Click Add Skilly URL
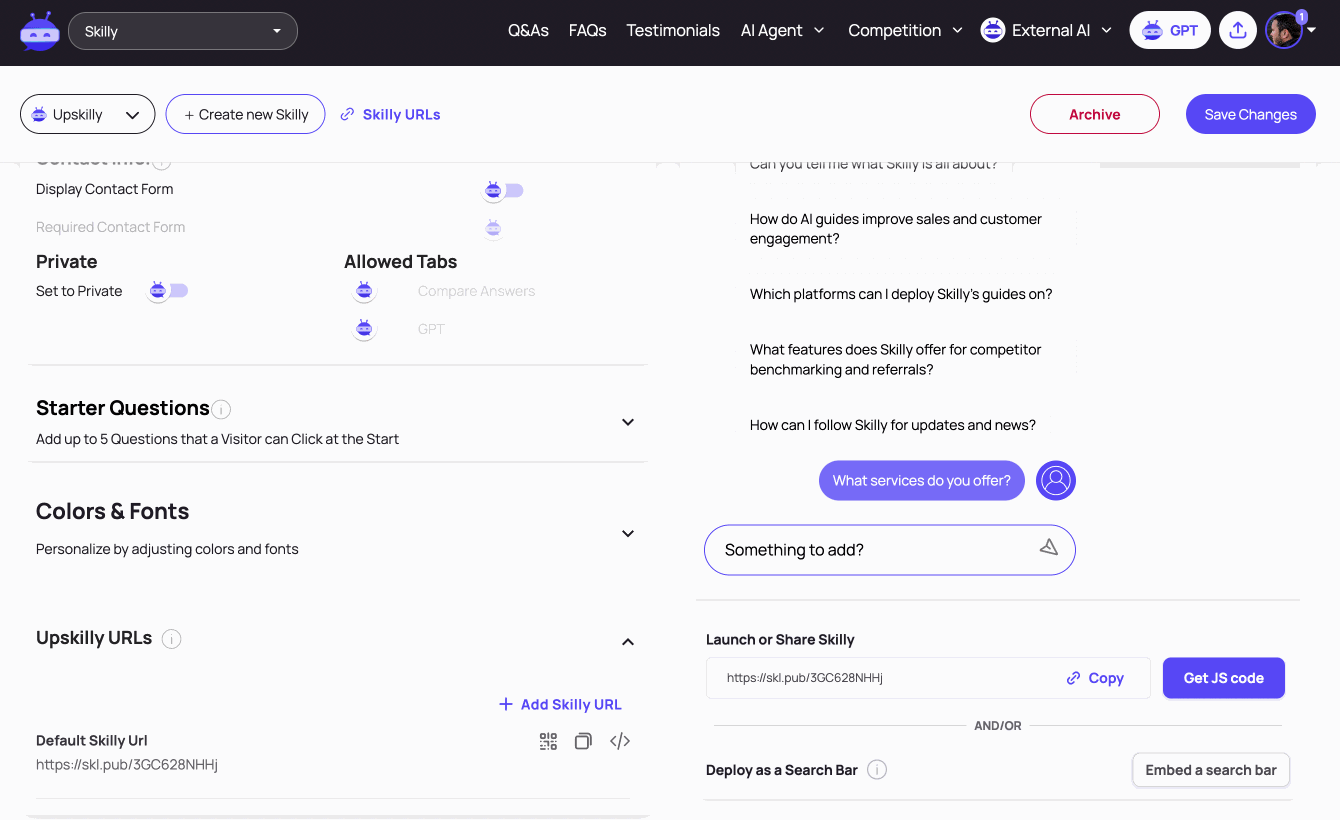The height and width of the screenshot is (820, 1340). click(560, 704)
